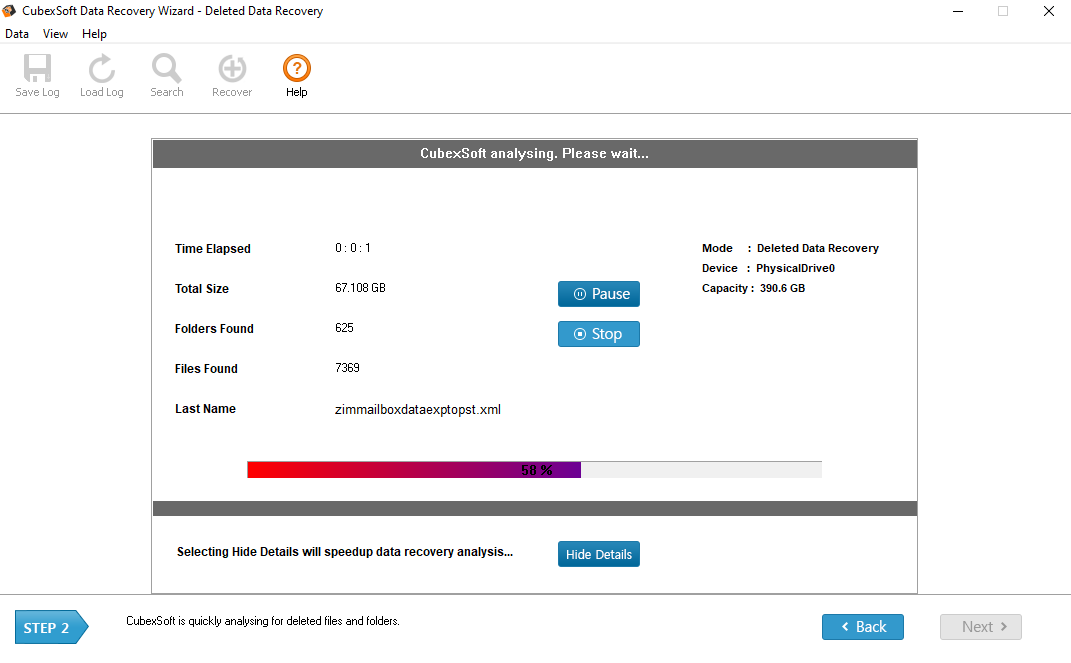The image size is (1071, 663).
Task: Open the View menu
Action: 55,34
